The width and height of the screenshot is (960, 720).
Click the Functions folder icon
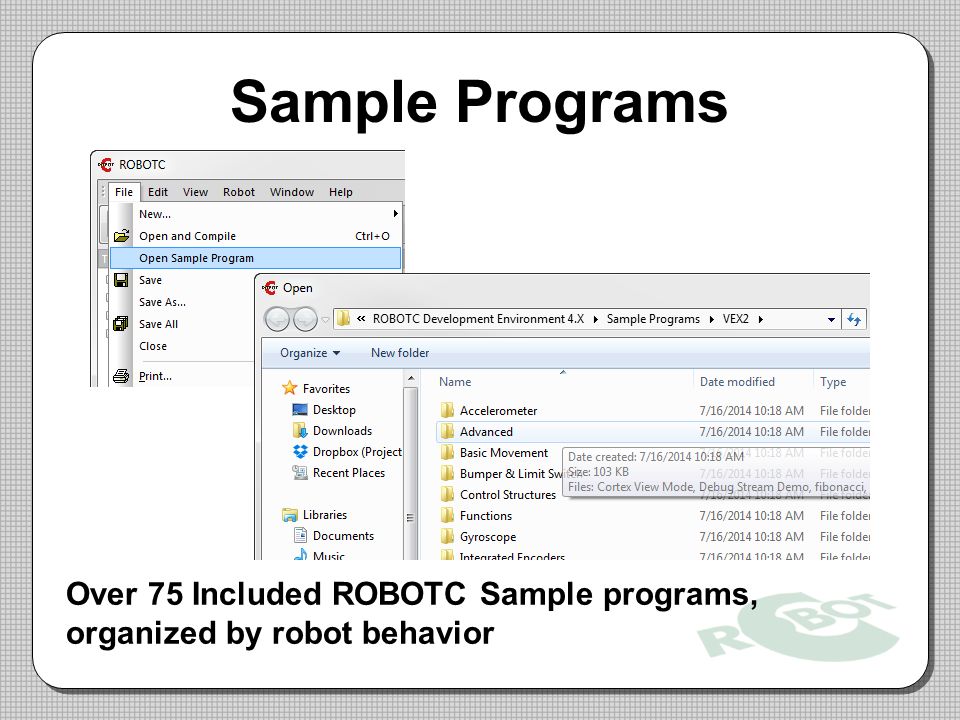click(x=448, y=515)
